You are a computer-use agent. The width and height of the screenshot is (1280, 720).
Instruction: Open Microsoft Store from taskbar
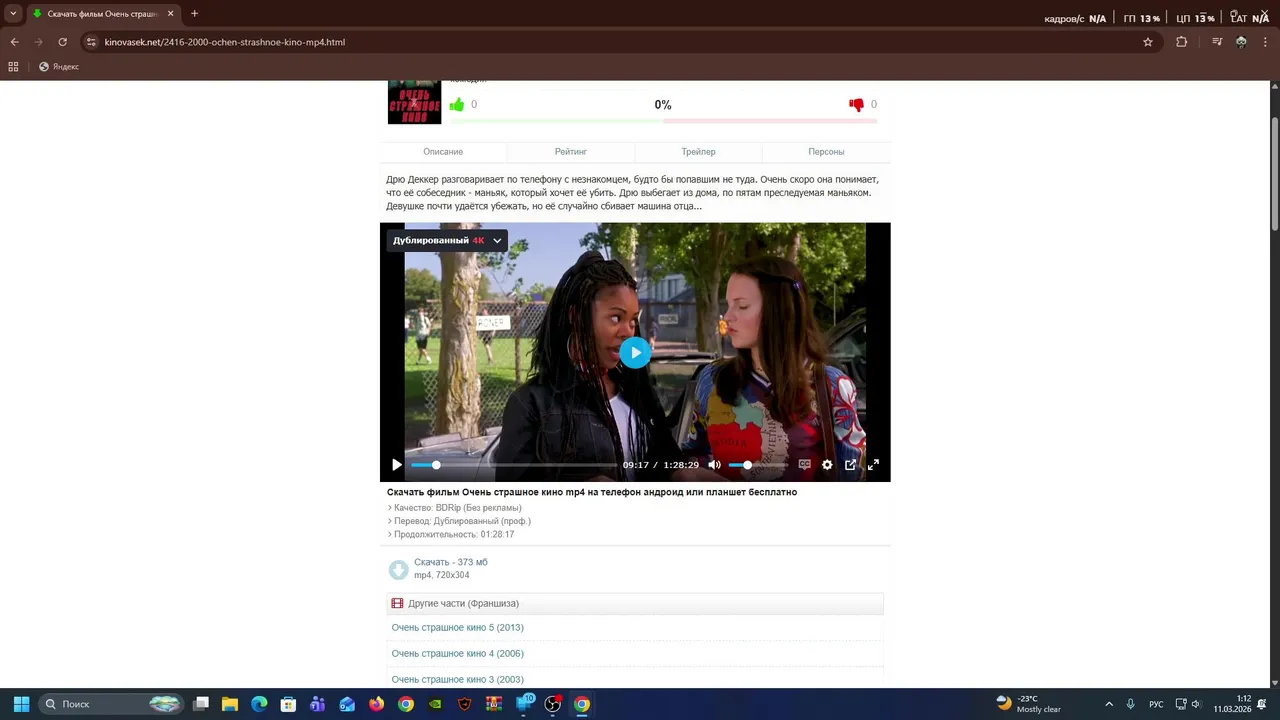click(288, 704)
